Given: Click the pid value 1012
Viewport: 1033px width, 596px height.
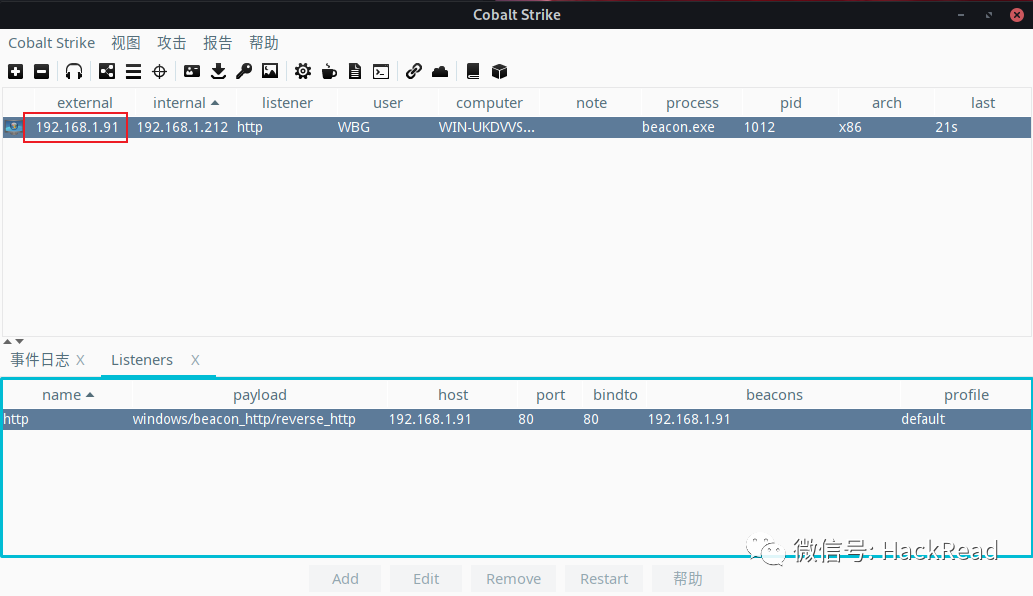Looking at the screenshot, I should (x=759, y=127).
